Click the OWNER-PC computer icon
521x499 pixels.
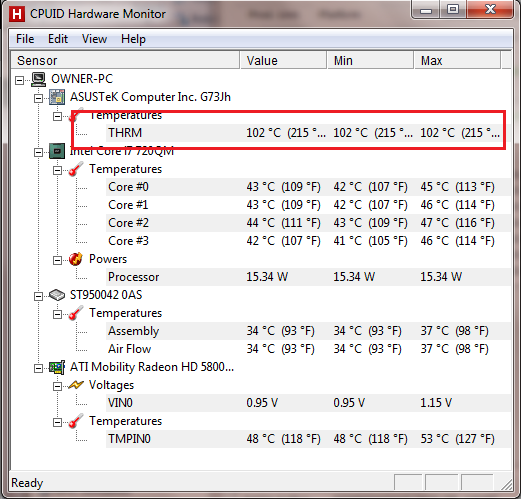(x=39, y=79)
